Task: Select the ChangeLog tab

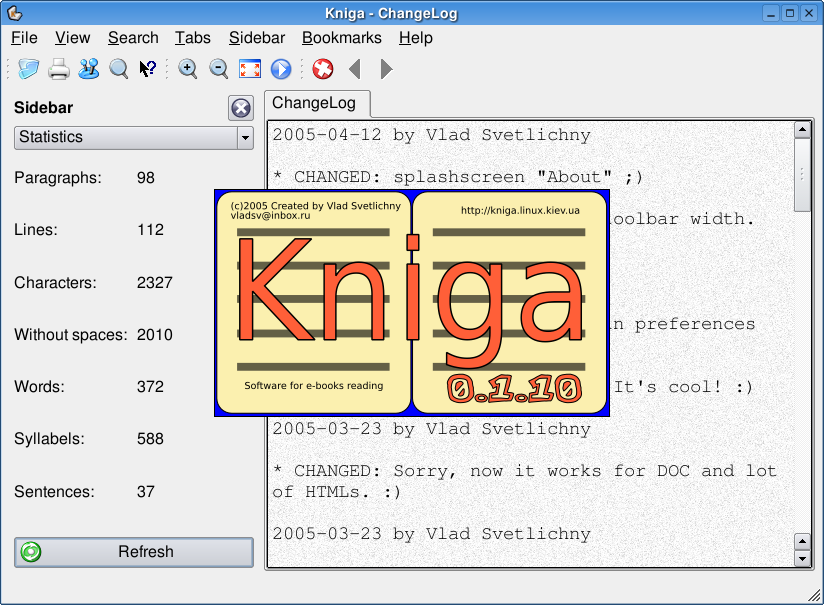Action: coord(317,104)
